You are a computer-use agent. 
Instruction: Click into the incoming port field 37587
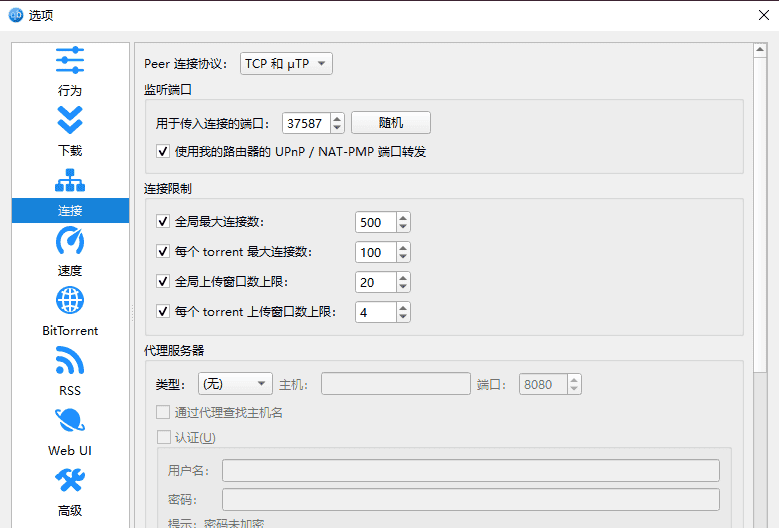click(x=306, y=123)
